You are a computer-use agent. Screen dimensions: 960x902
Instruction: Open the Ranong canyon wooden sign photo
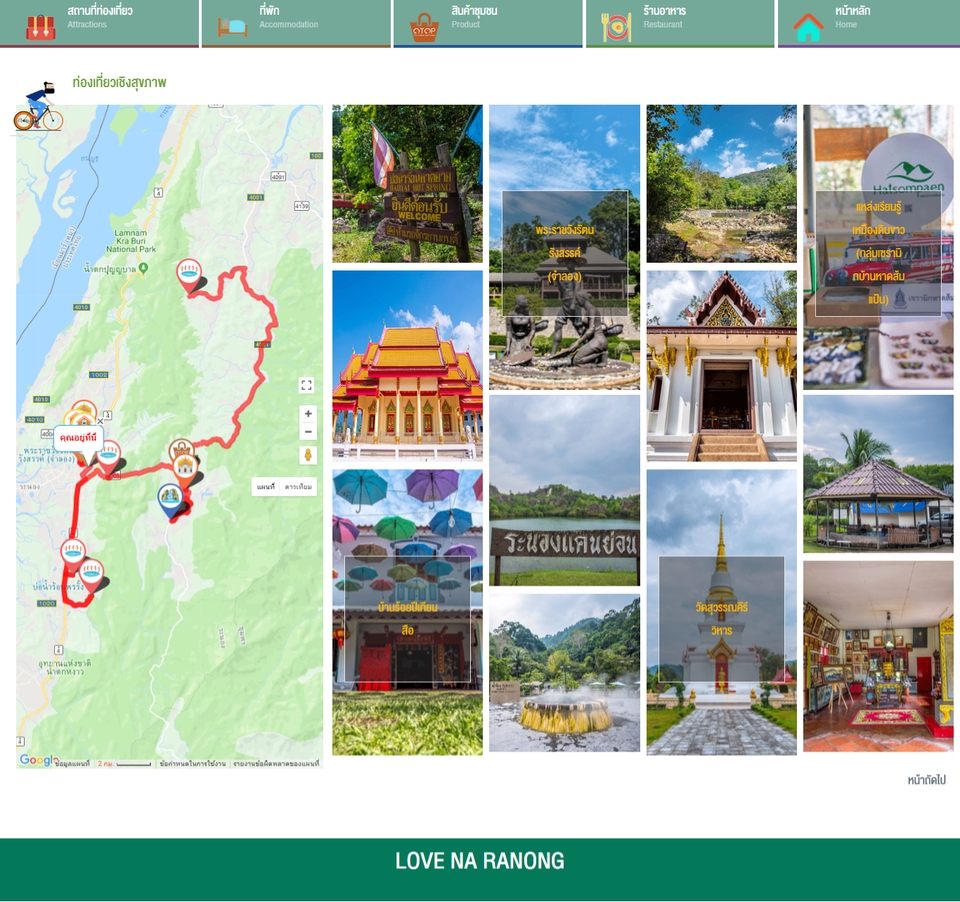pyautogui.click(x=564, y=490)
